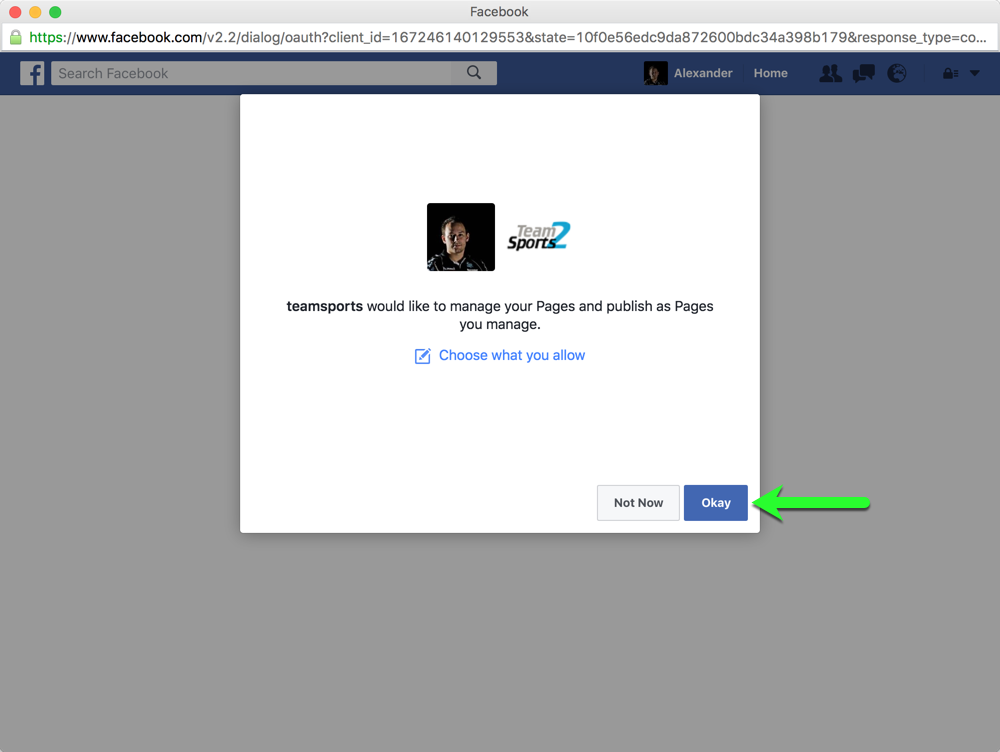Screen dimensions: 1000x752
Task: Click the facebook.com URL in address bar
Action: point(508,37)
